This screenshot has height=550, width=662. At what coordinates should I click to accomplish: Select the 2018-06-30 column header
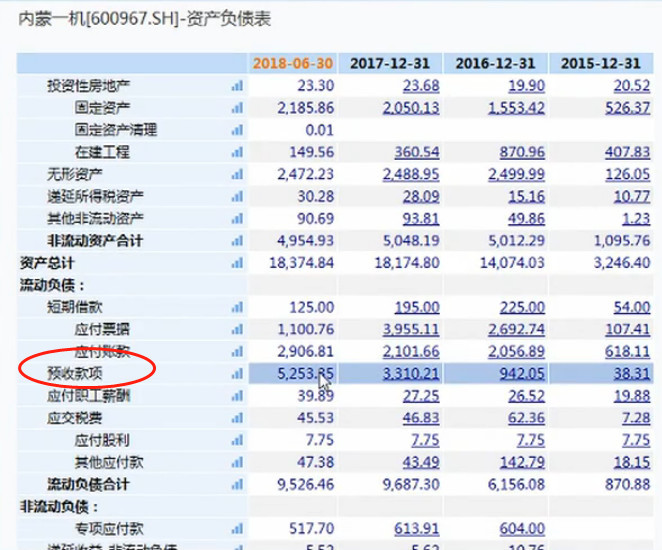293,63
